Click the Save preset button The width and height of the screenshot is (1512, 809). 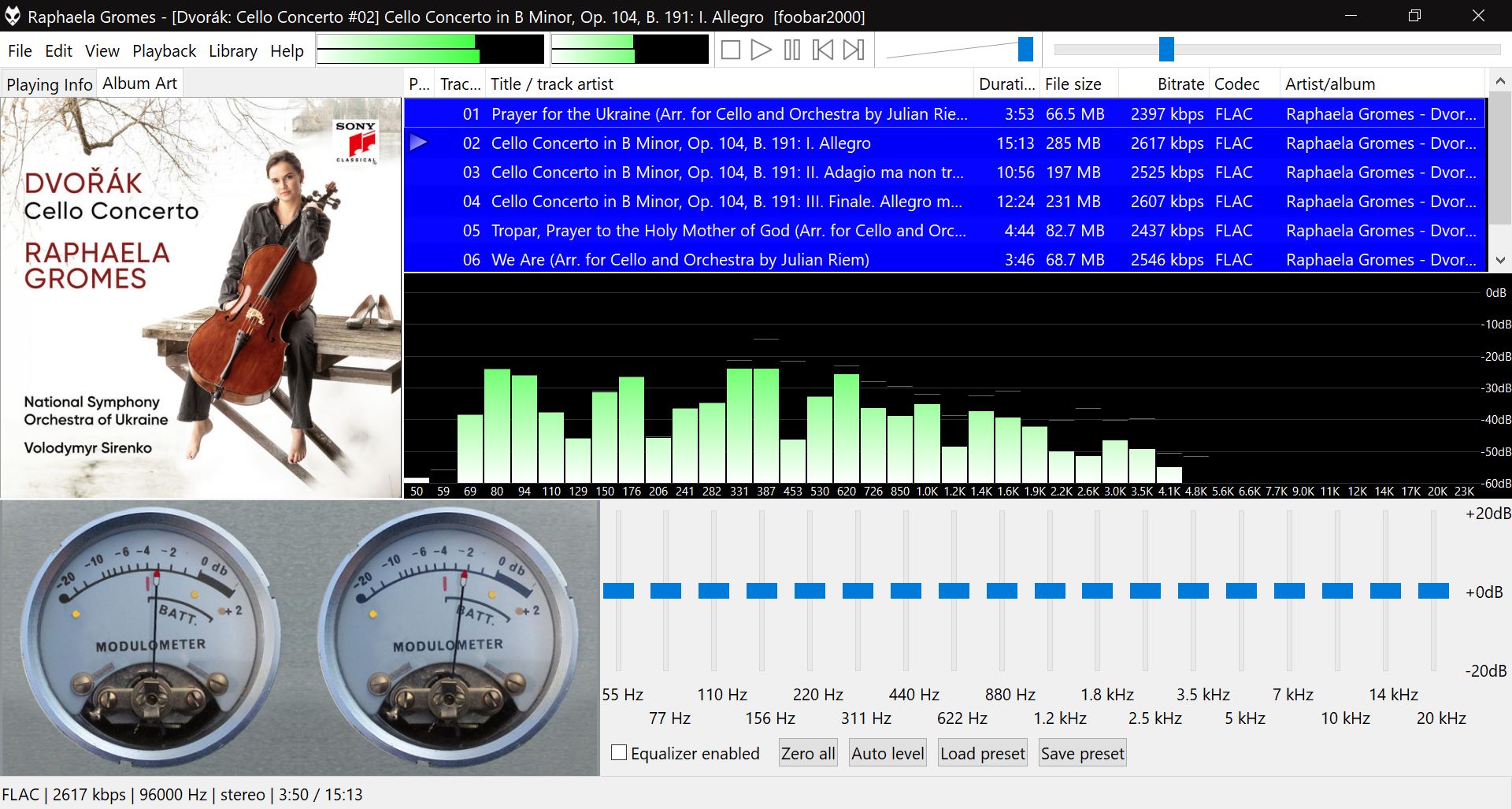[x=1083, y=754]
